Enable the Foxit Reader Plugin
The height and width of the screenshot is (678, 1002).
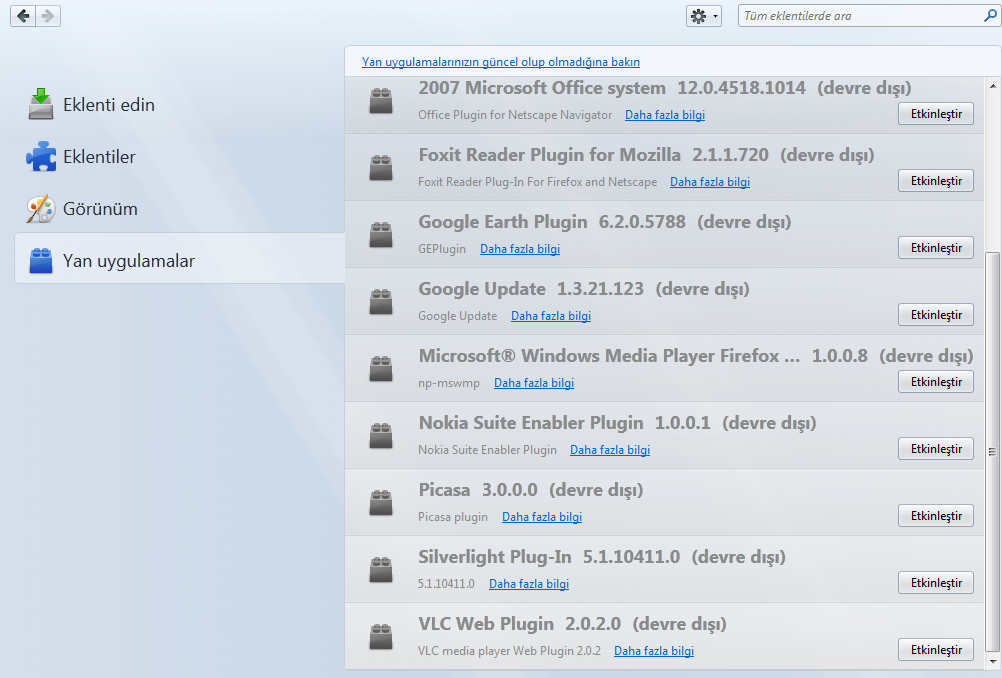tap(936, 181)
